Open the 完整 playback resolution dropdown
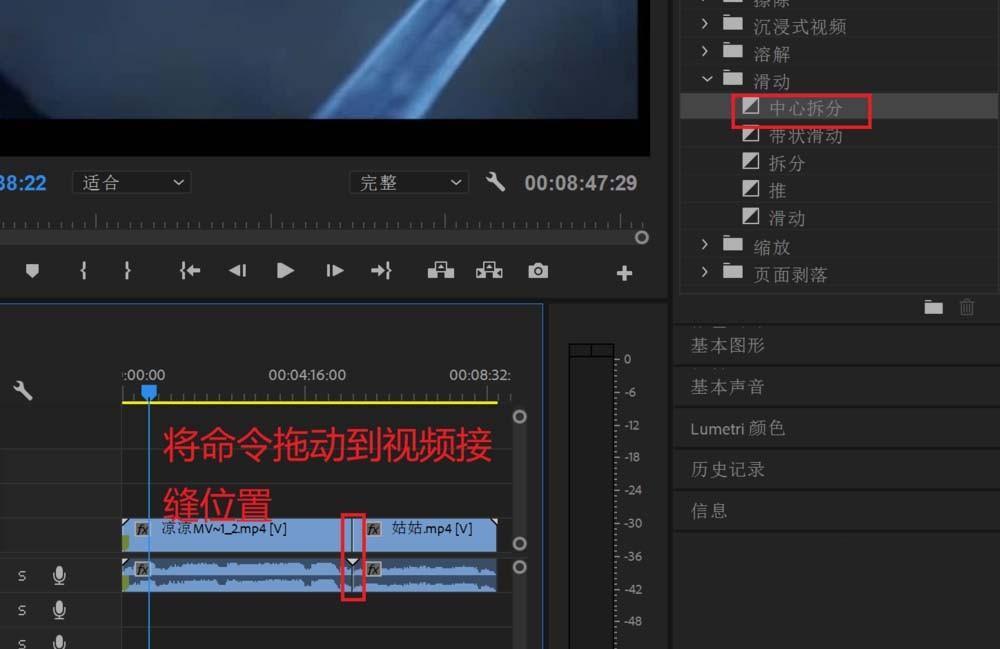 [408, 182]
